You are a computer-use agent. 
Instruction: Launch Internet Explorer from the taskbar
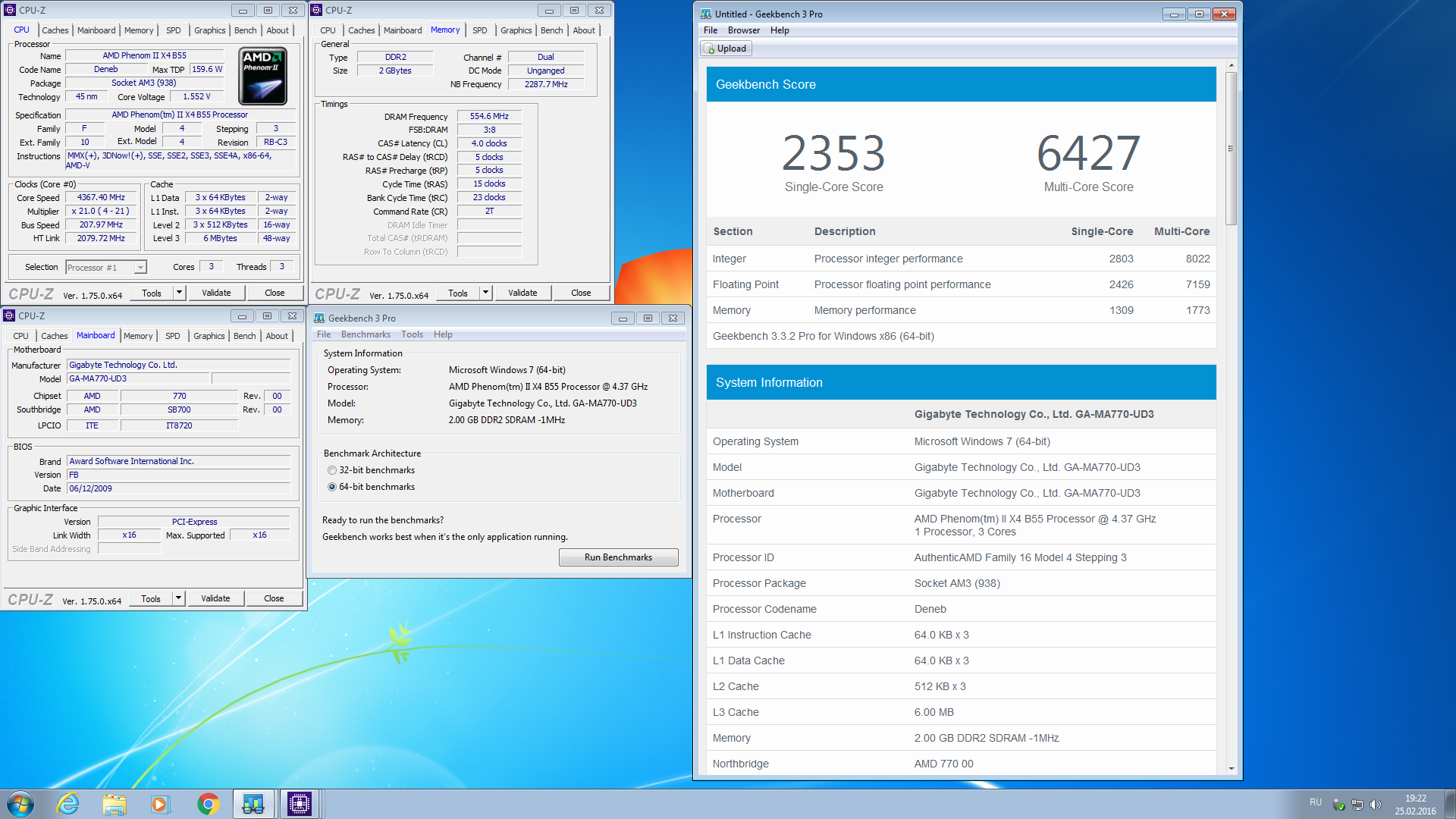point(68,803)
